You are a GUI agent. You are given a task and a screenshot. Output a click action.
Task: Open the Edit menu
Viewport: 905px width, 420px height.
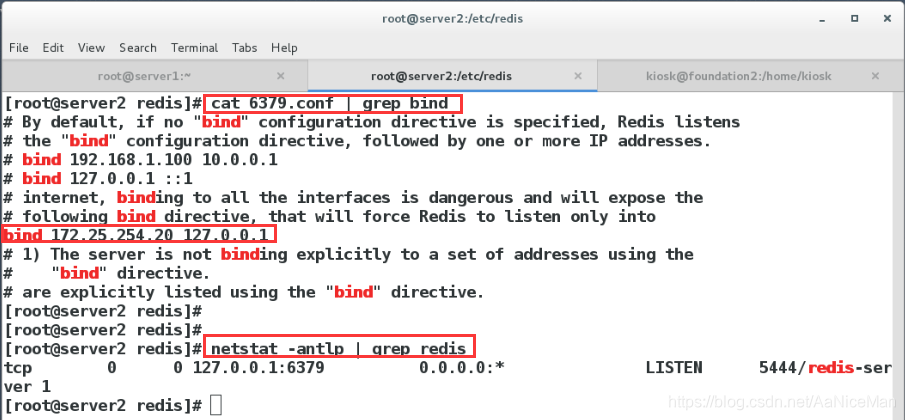pyautogui.click(x=53, y=48)
